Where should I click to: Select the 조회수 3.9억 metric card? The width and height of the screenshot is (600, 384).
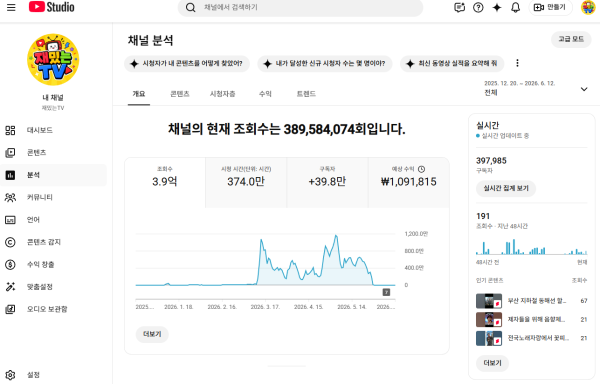pos(165,183)
